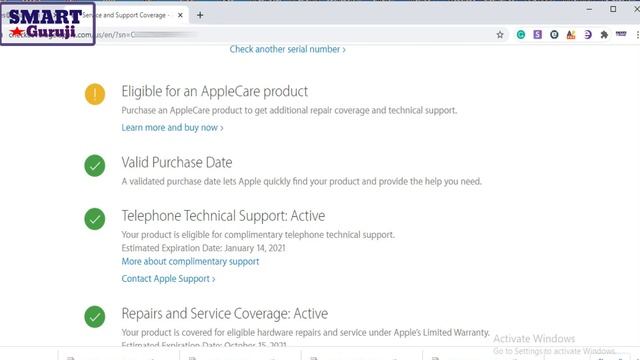
Task: Click the Apple's Limited Warranty coverage sentence
Action: tap(305, 332)
